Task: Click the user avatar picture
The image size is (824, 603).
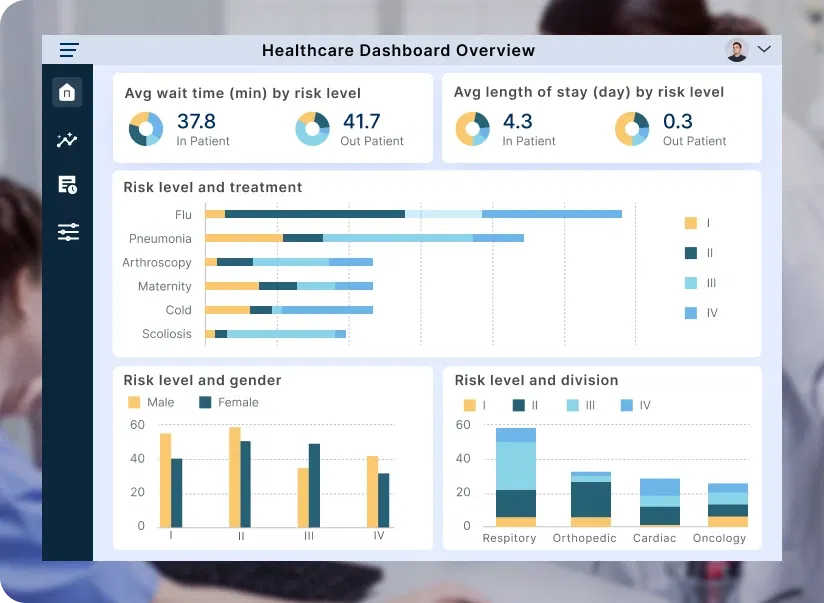Action: click(737, 50)
